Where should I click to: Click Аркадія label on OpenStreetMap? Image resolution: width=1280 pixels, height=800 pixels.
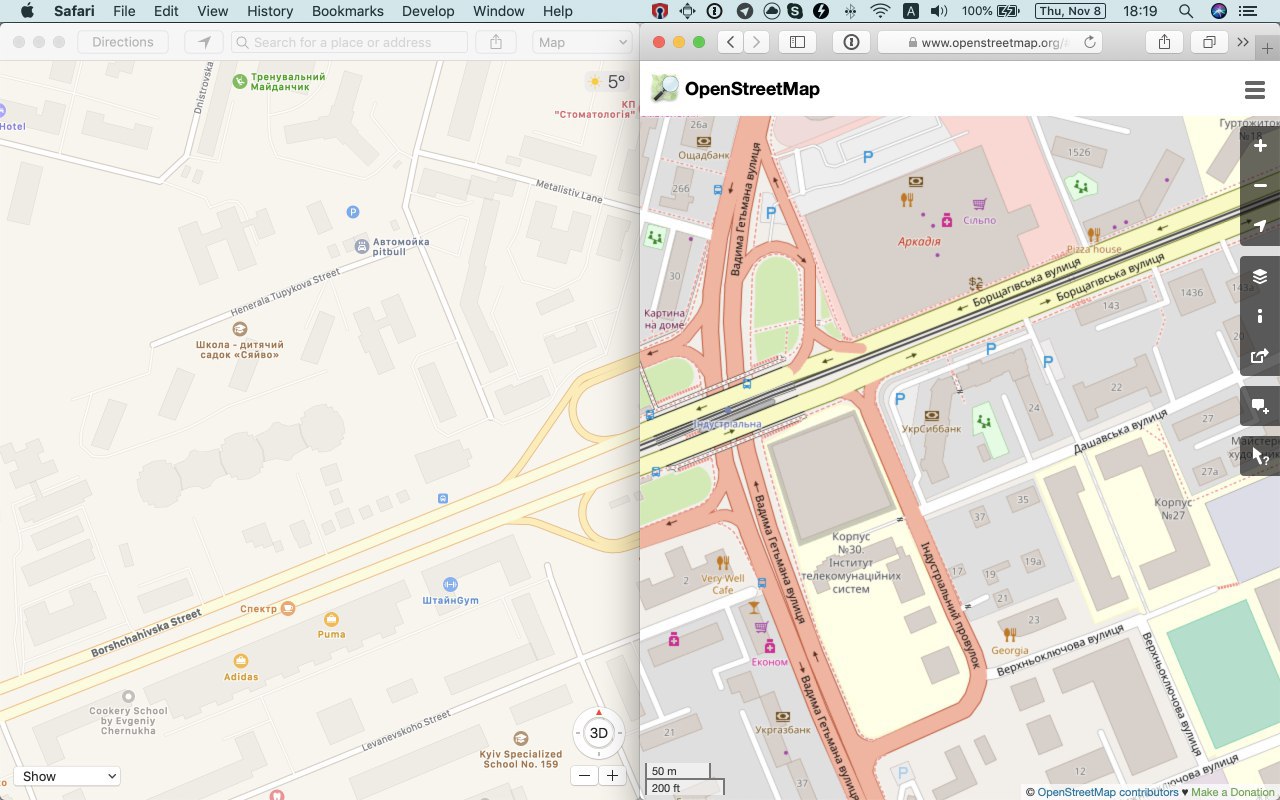click(918, 241)
